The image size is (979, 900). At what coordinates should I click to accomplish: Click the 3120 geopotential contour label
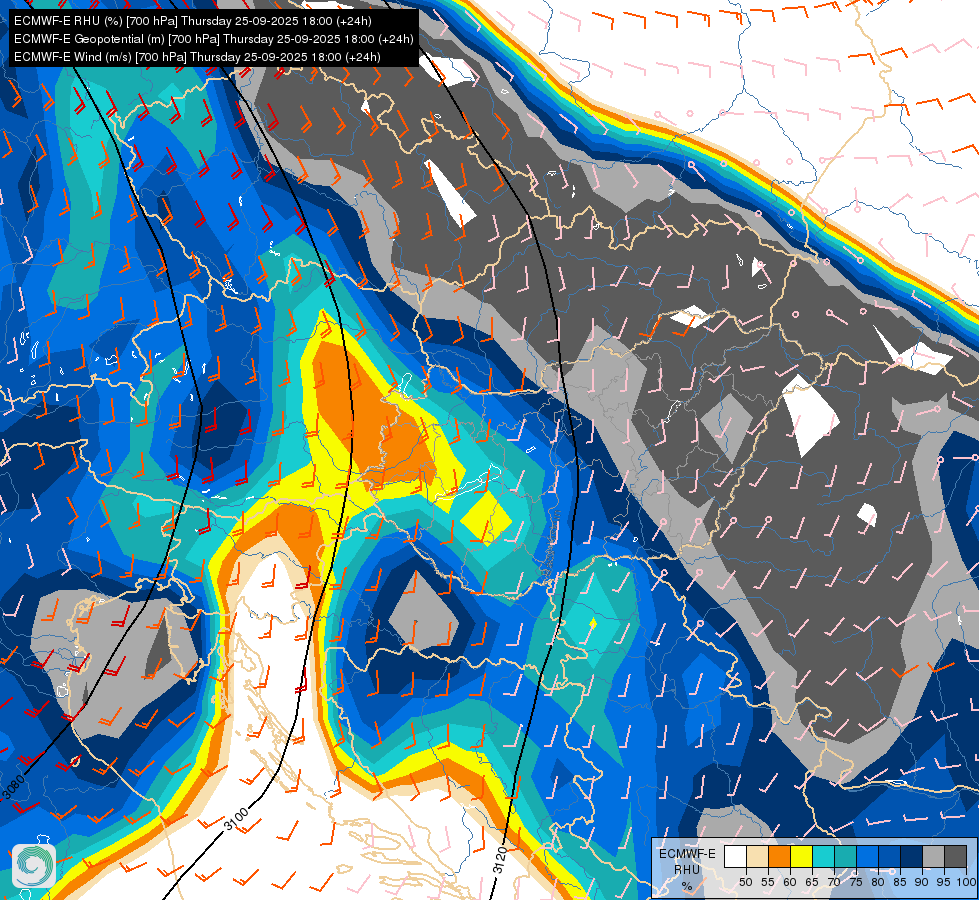[500, 861]
